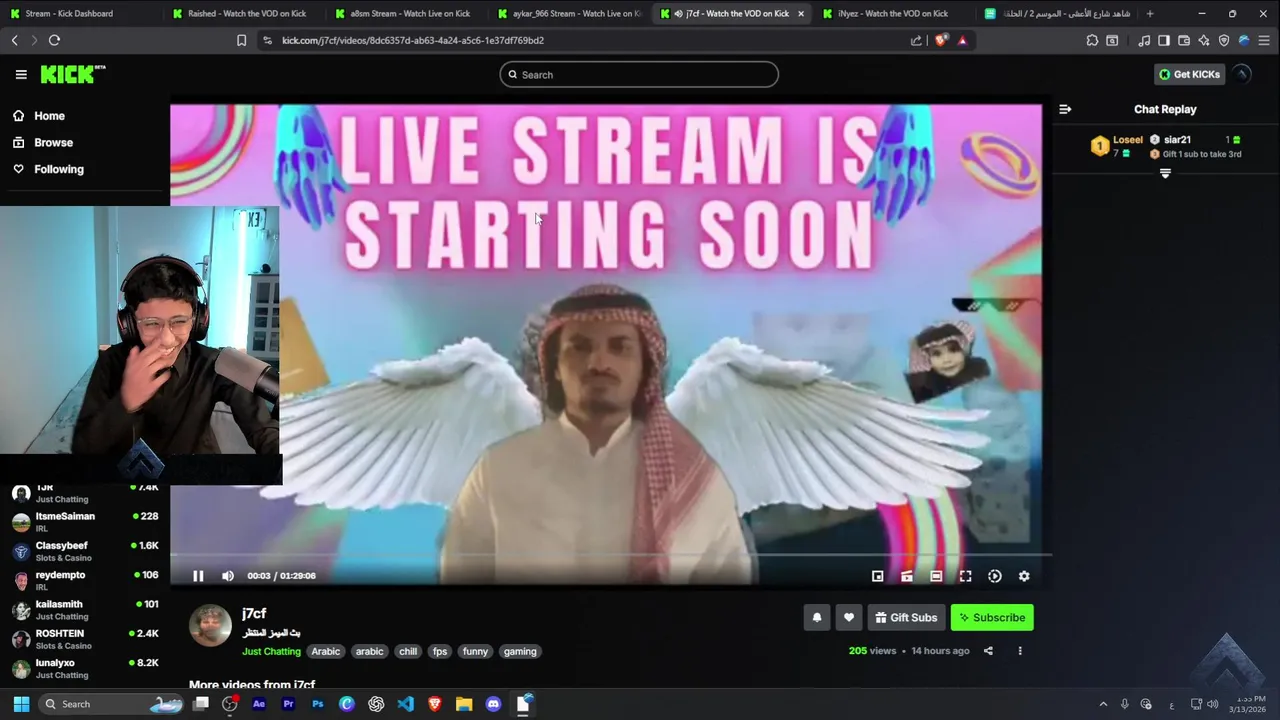This screenshot has width=1280, height=720.
Task: Open Photoshop from taskbar
Action: point(318,704)
